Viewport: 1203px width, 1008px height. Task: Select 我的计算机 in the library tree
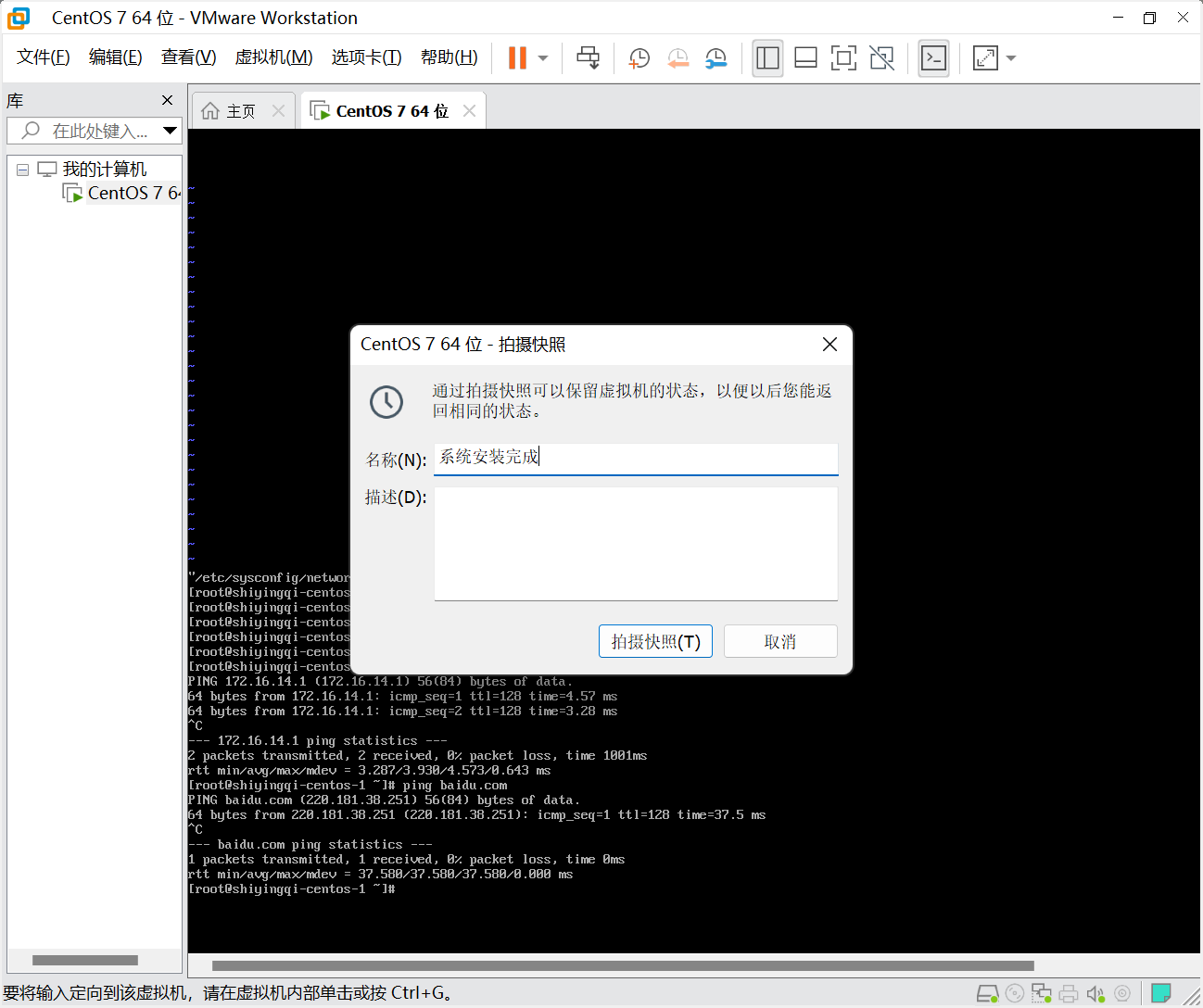104,170
